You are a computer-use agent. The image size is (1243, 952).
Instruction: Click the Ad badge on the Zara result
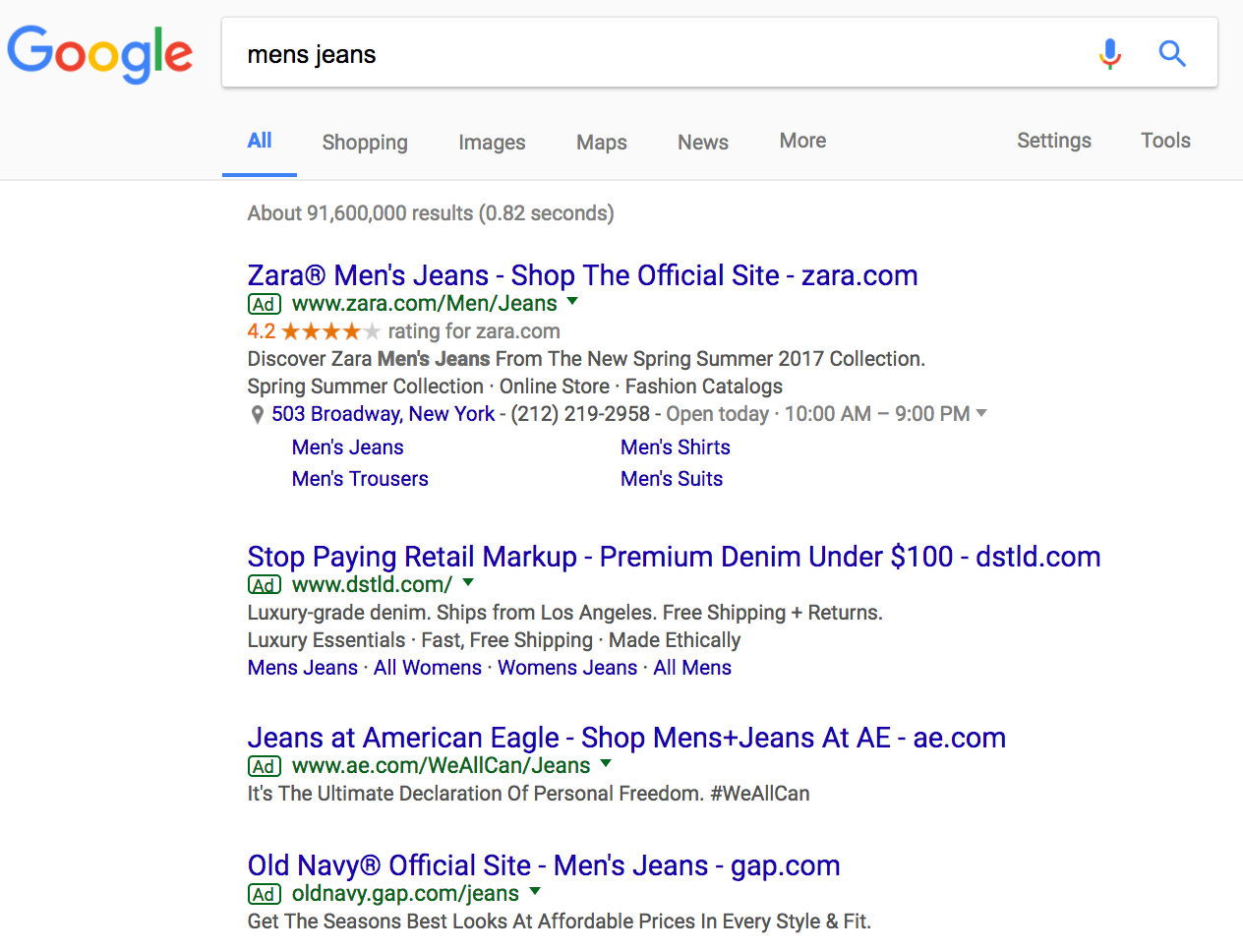coord(264,304)
